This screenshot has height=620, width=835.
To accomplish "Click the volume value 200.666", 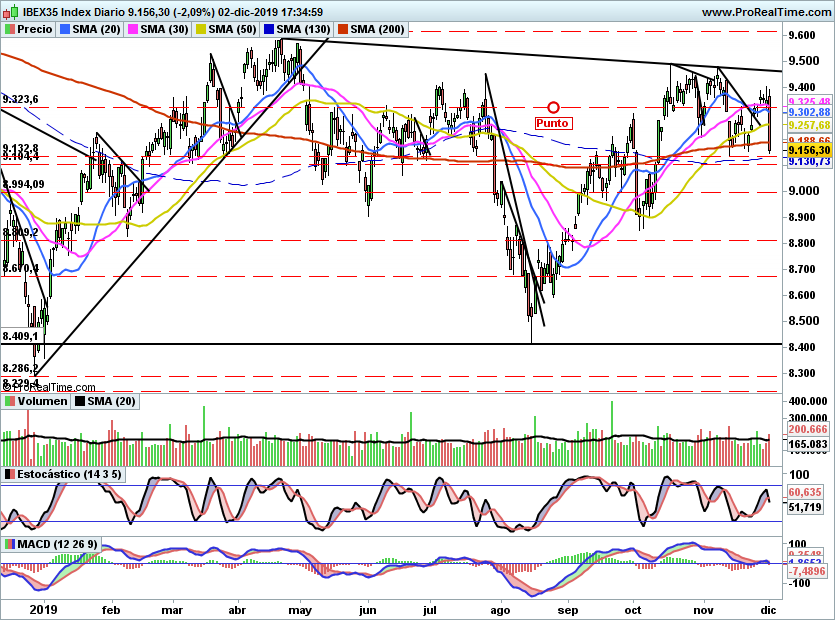I will [x=808, y=429].
